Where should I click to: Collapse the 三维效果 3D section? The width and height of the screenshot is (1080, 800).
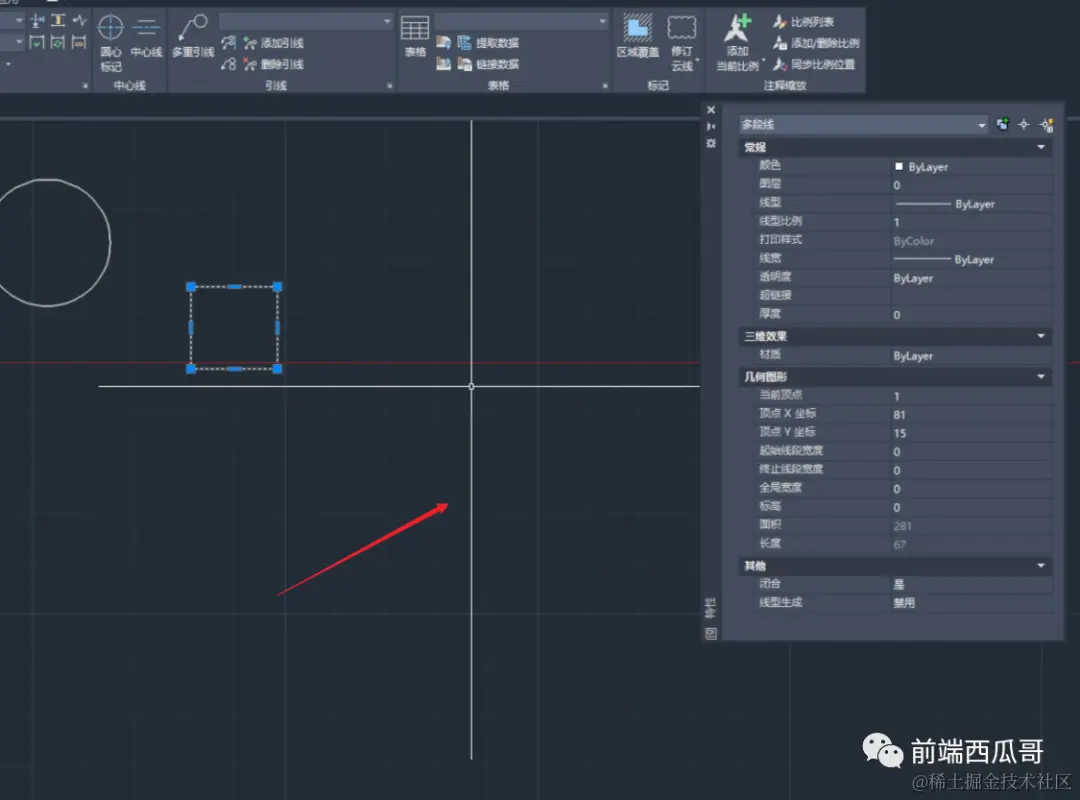tap(1041, 336)
